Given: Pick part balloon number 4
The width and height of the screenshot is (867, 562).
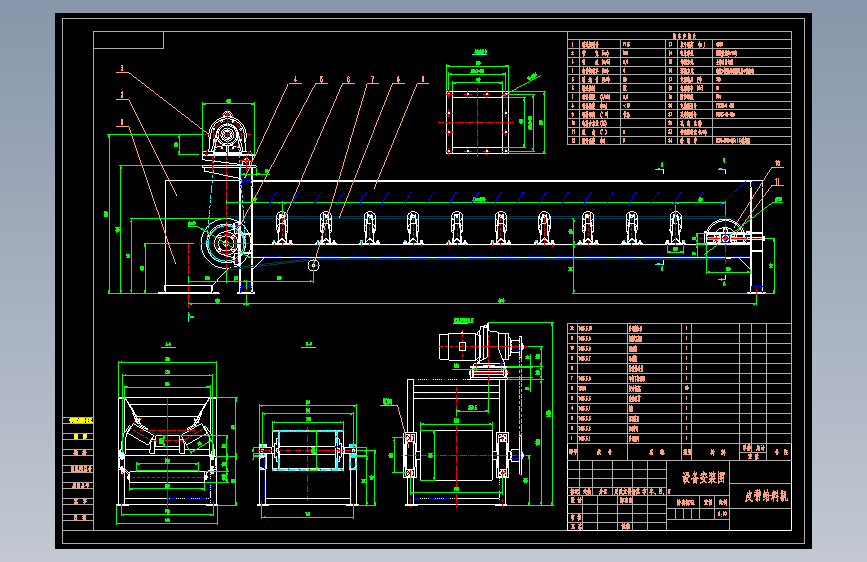Looking at the screenshot, I should point(295,80).
